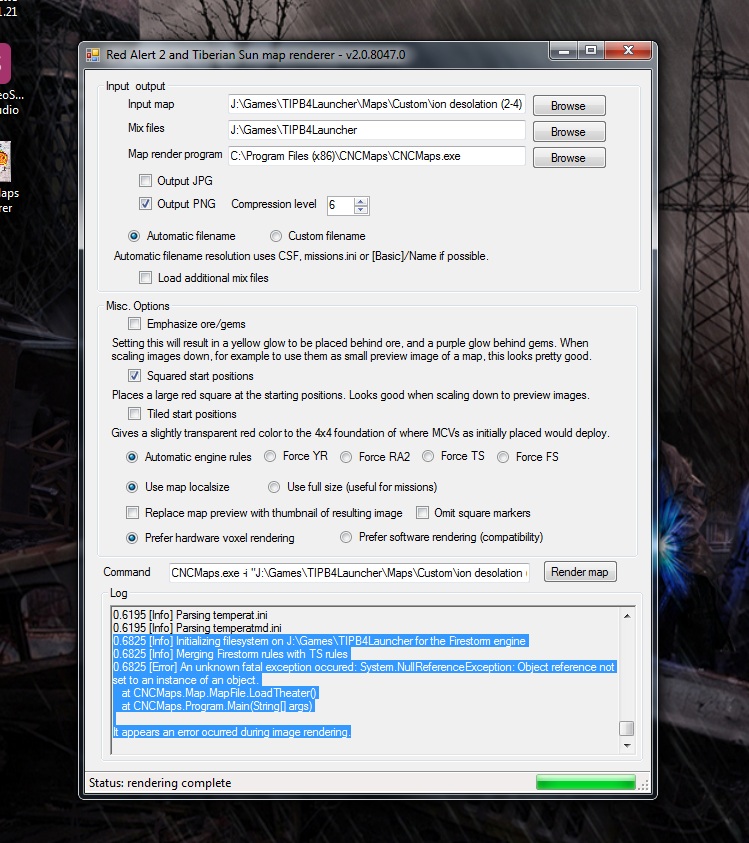The width and height of the screenshot is (749, 843).
Task: Uncheck the Output PNG option
Action: tap(146, 204)
